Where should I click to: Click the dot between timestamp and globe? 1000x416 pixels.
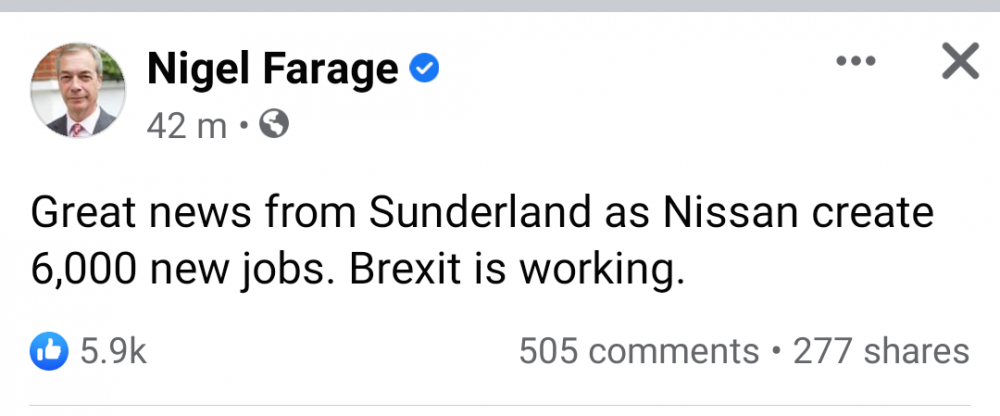coord(246,127)
